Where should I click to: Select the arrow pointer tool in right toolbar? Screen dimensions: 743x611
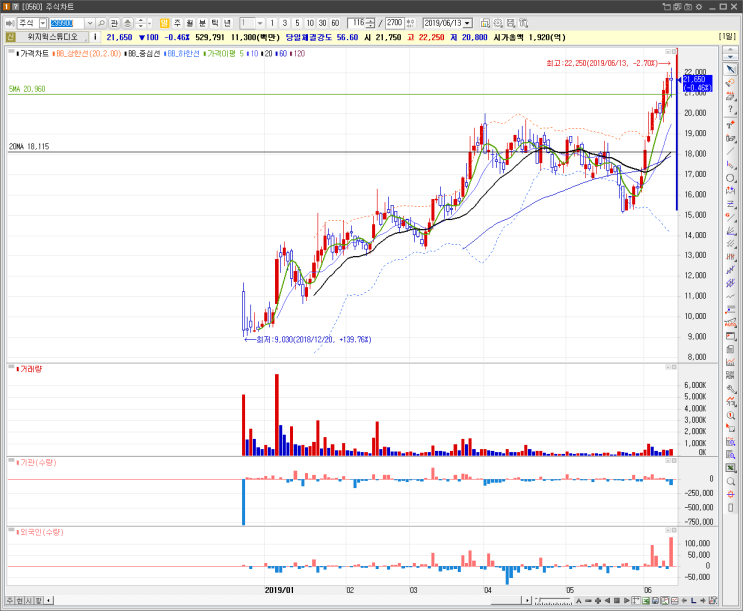(730, 70)
